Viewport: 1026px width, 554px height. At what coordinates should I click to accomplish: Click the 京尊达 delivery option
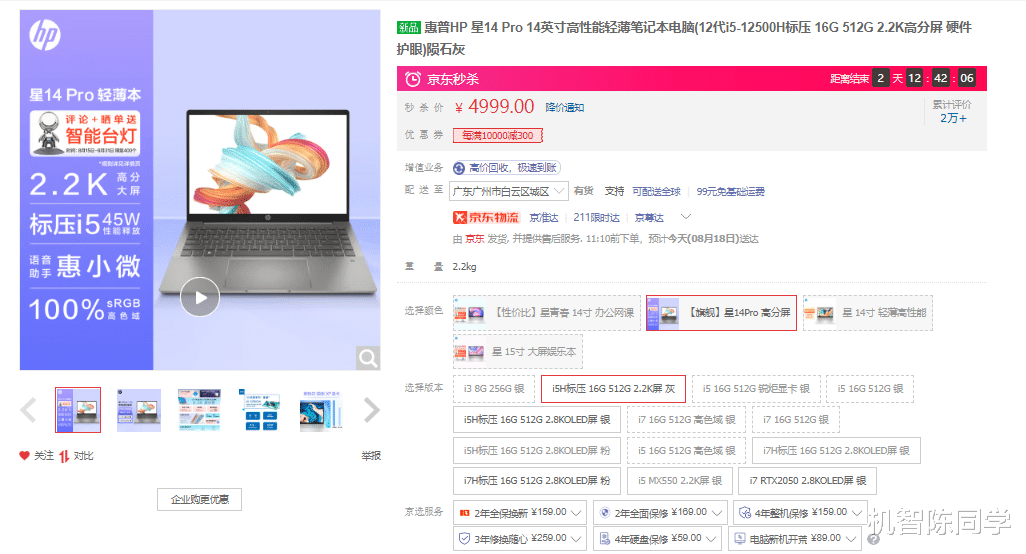click(649, 217)
